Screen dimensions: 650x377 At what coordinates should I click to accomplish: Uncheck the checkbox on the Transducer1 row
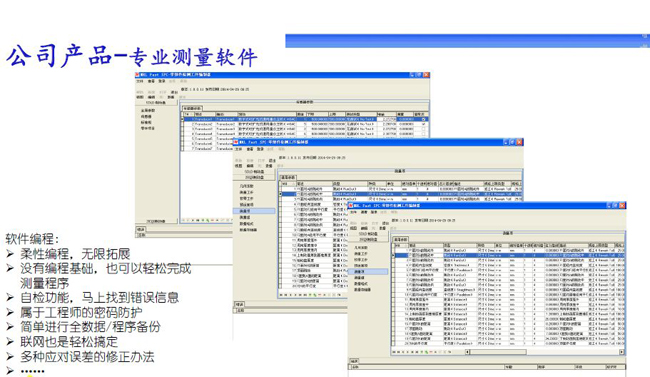423,119
